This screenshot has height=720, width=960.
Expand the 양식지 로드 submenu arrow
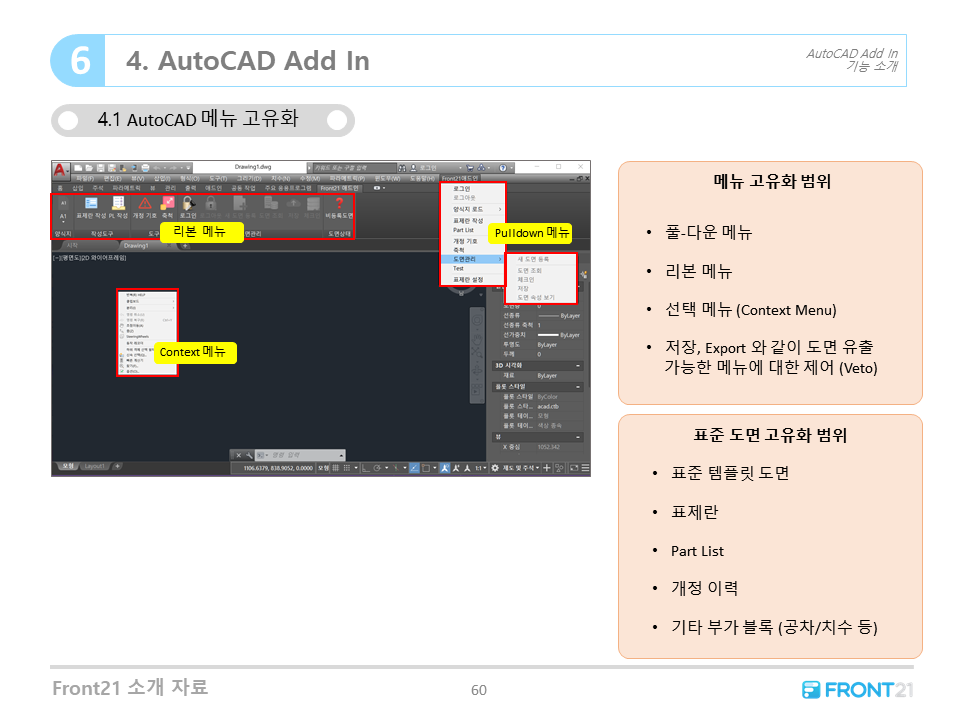coord(500,209)
